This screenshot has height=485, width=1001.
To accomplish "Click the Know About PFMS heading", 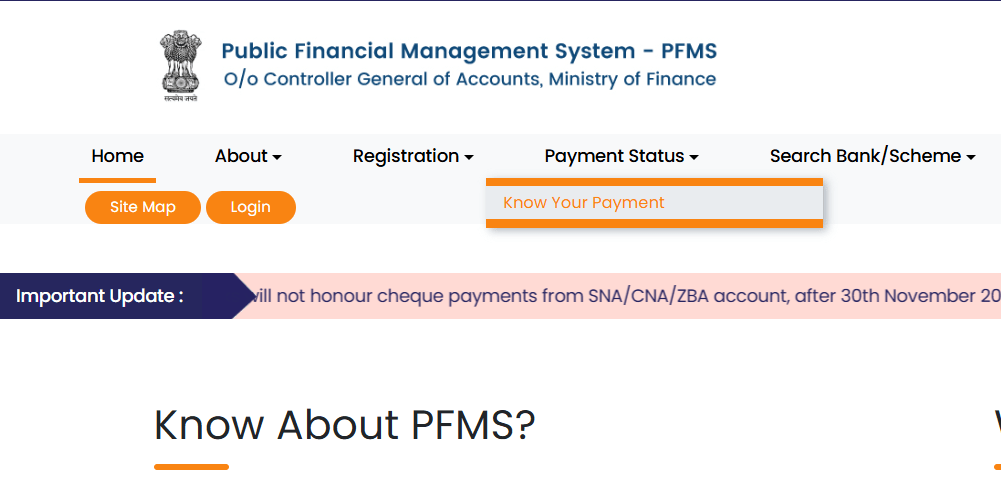I will tap(344, 425).
